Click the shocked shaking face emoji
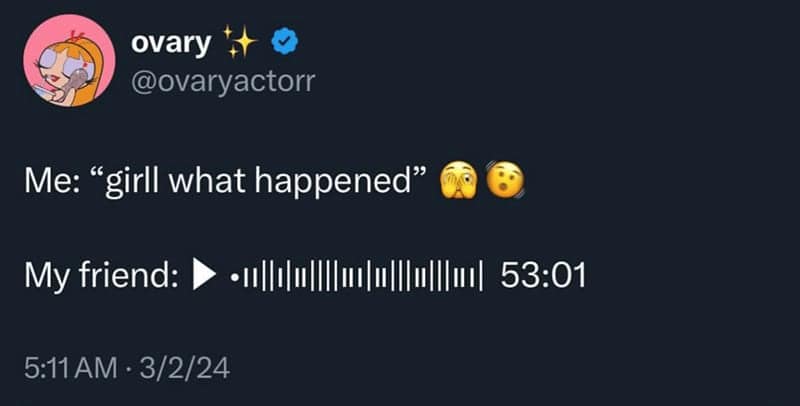Screen dimensions: 800x406 click(x=504, y=182)
